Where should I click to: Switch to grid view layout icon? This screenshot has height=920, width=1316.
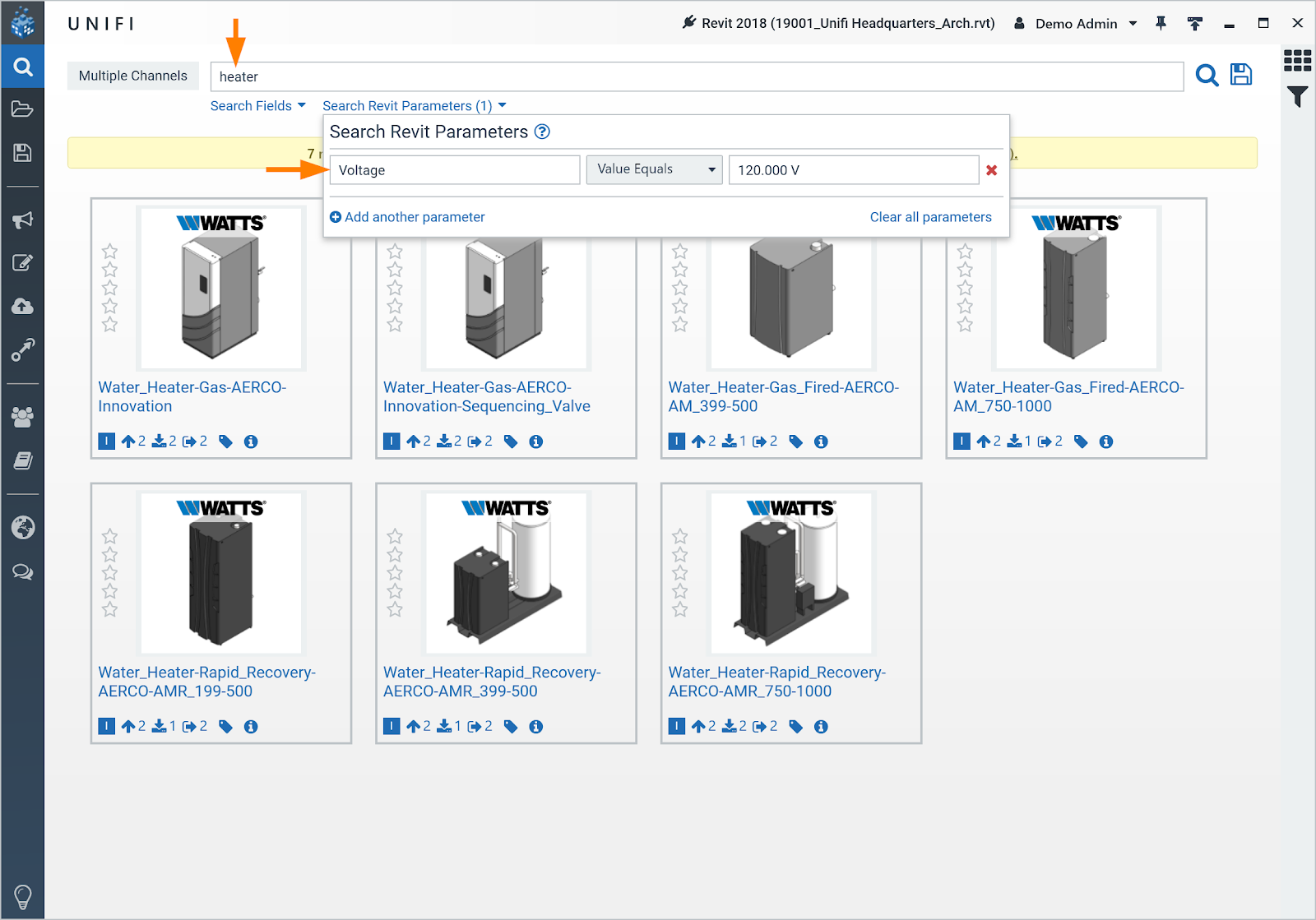pos(1297,60)
